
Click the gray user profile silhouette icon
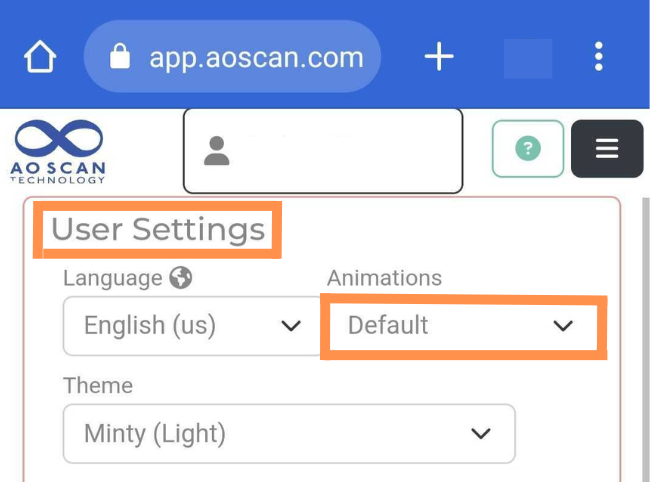point(216,151)
